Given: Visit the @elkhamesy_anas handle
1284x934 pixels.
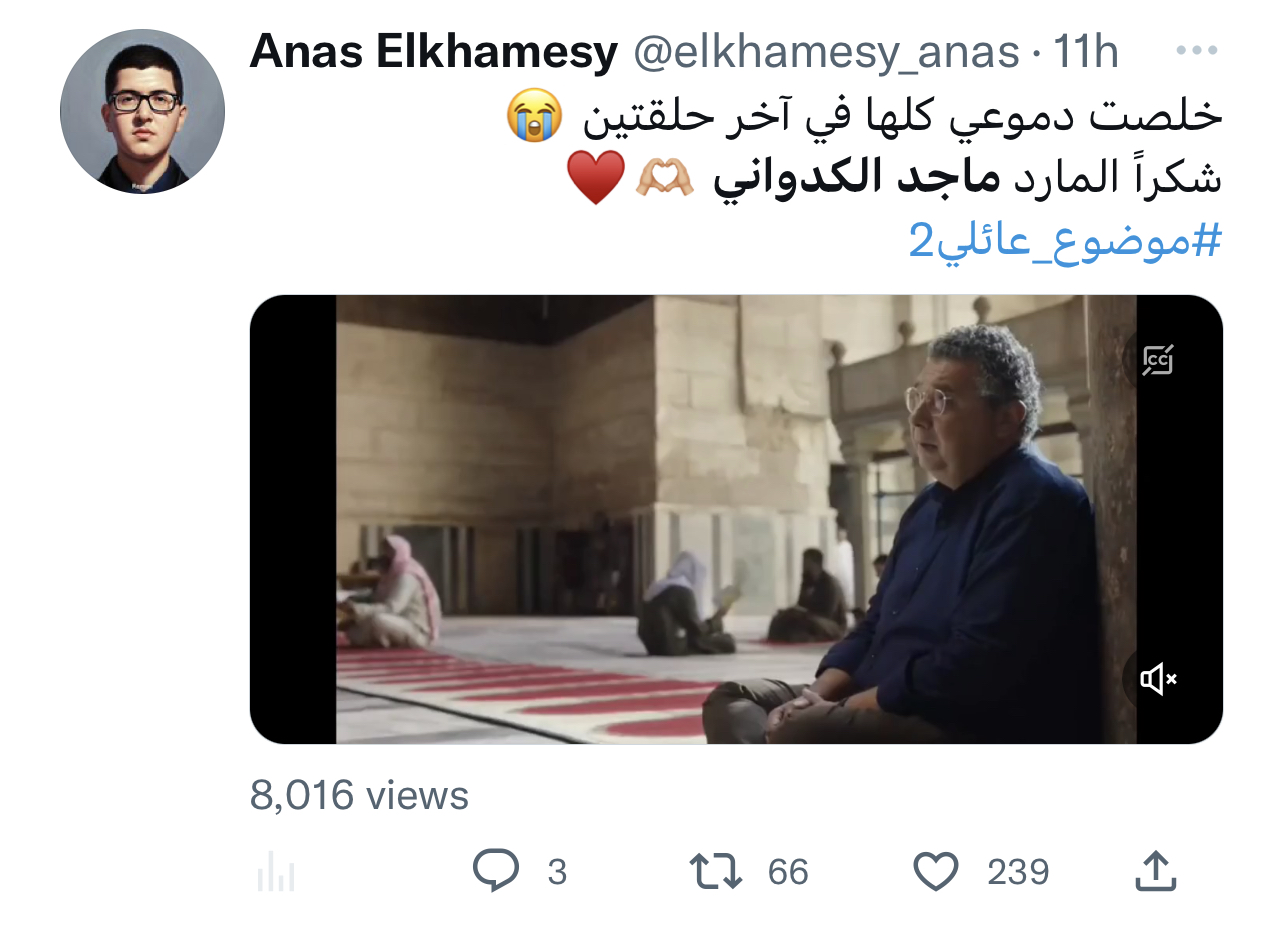Looking at the screenshot, I should [825, 52].
